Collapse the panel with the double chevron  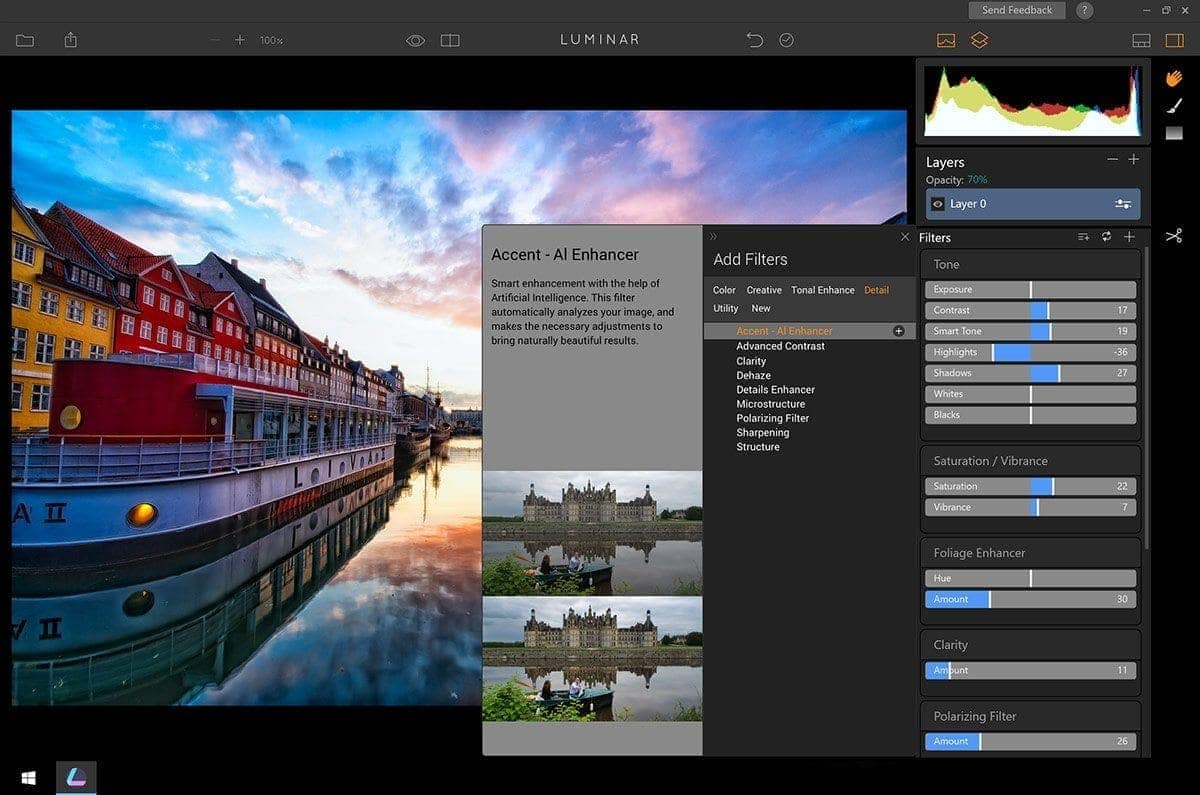[713, 237]
